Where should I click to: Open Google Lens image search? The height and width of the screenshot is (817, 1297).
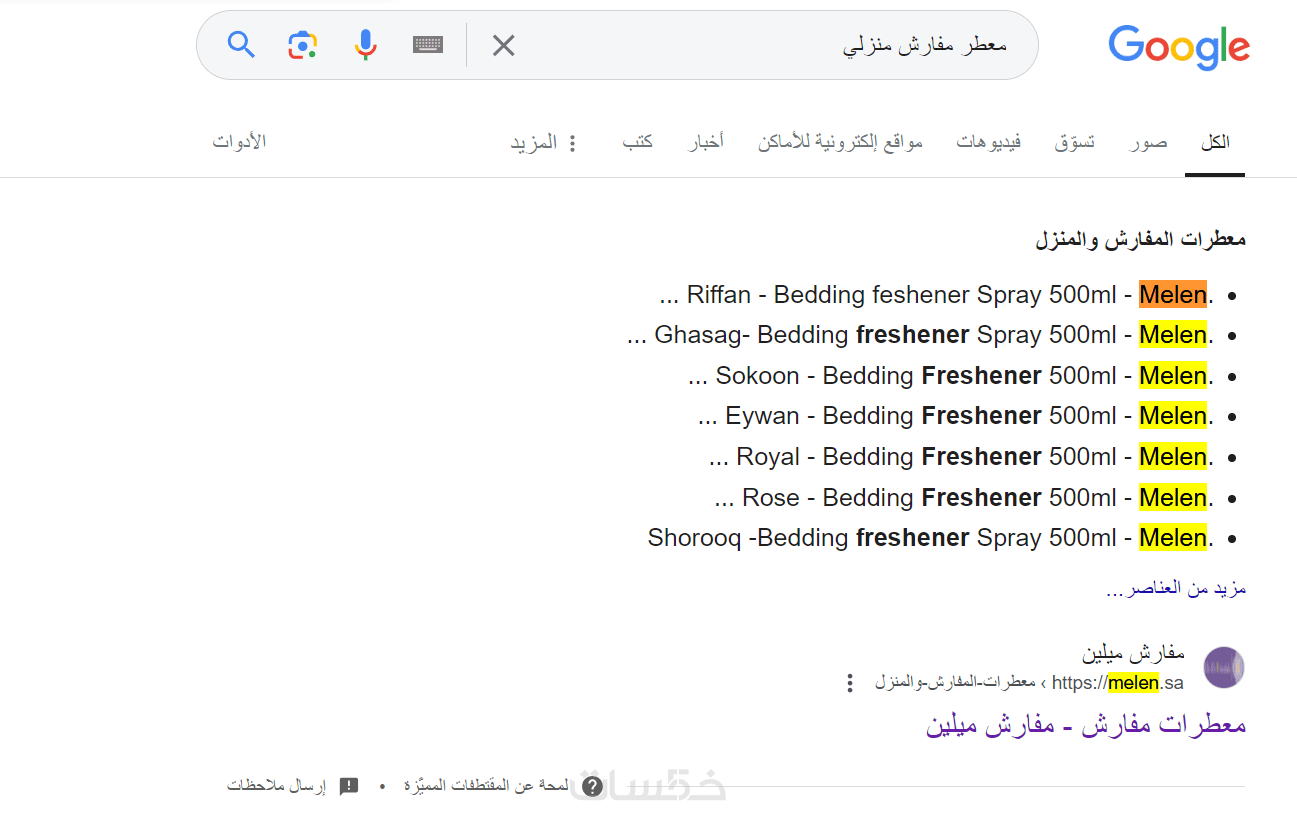303,45
